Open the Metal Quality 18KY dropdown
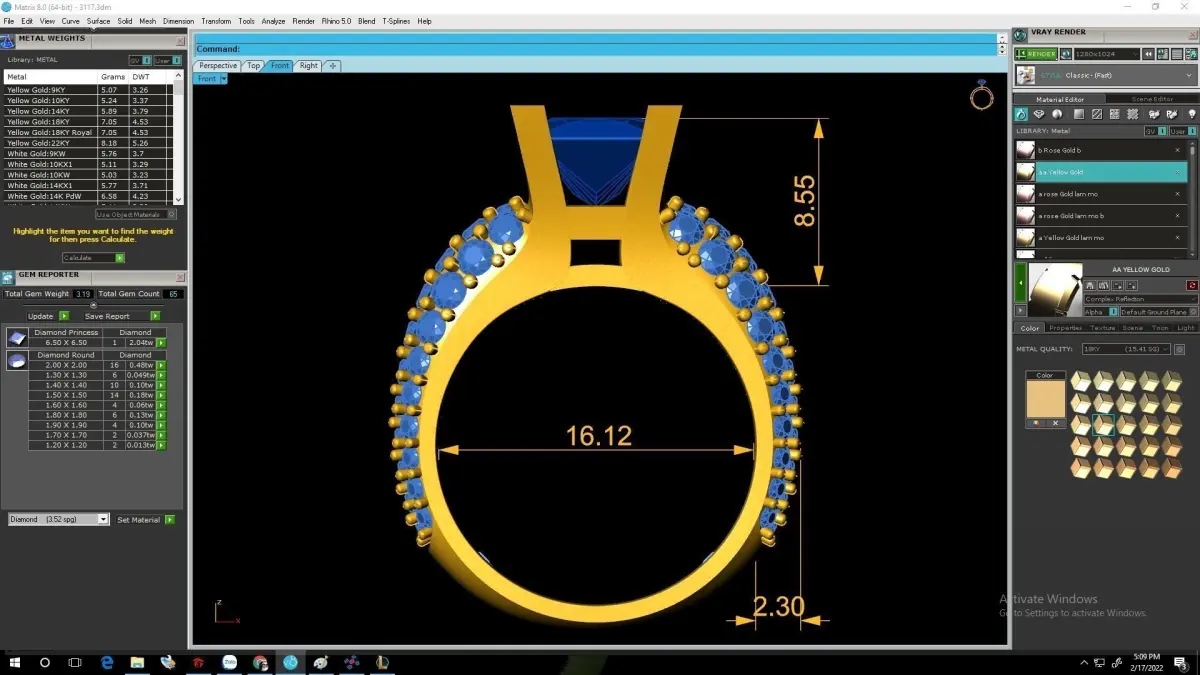The height and width of the screenshot is (675, 1200). (1126, 349)
